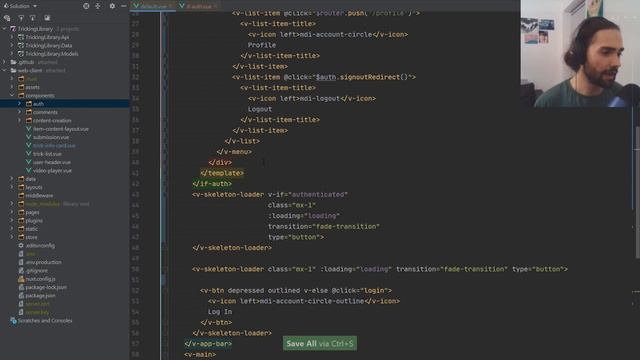Image resolution: width=640 pixels, height=360 pixels.
Task: Hide the Solution panel with minus icon
Action: (x=124, y=6)
